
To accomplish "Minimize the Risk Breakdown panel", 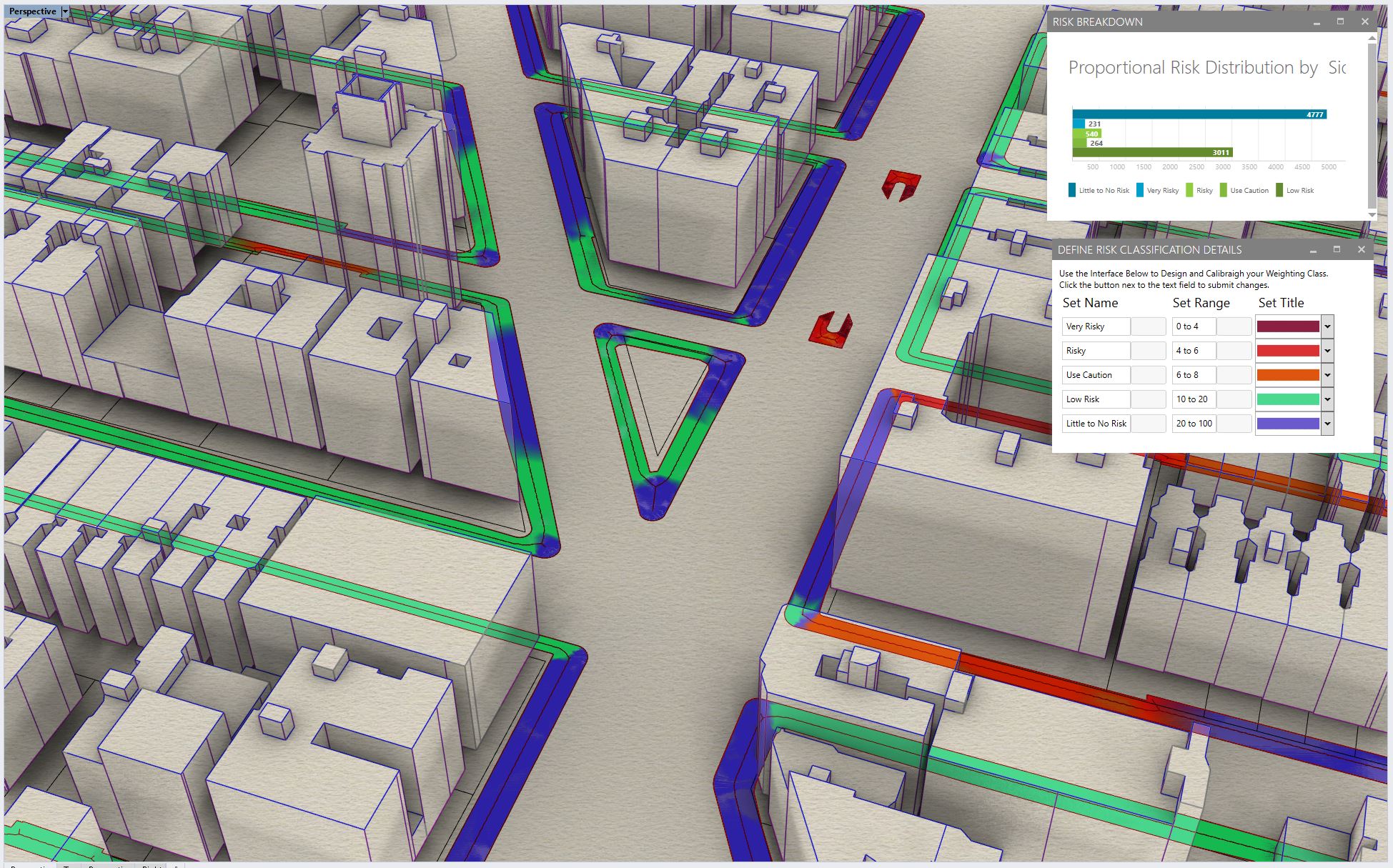I will [x=1317, y=22].
